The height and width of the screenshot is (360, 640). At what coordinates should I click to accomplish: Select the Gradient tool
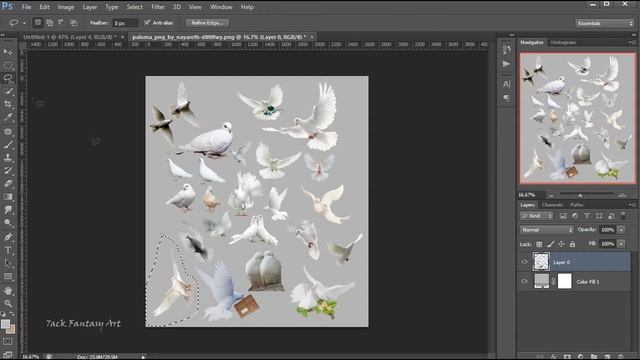coord(8,197)
